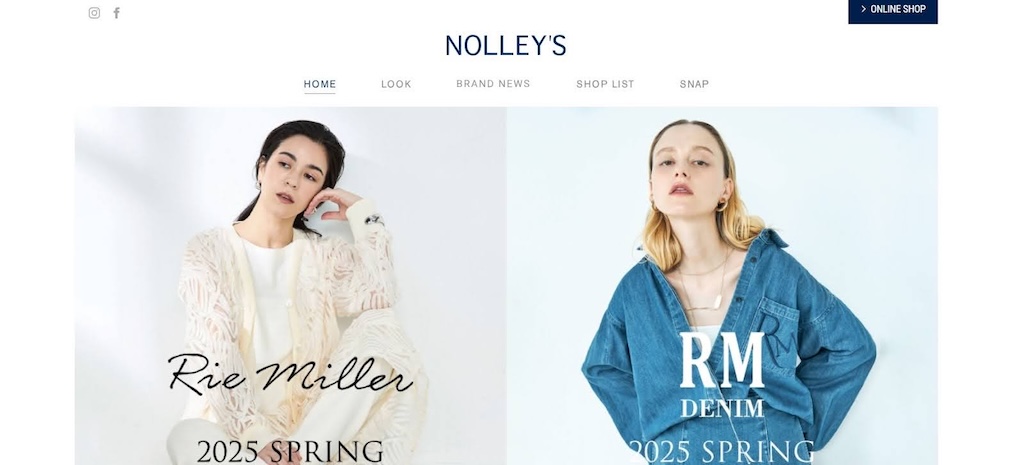Select the HOME navigation tab
Image resolution: width=1024 pixels, height=465 pixels.
[x=319, y=84]
